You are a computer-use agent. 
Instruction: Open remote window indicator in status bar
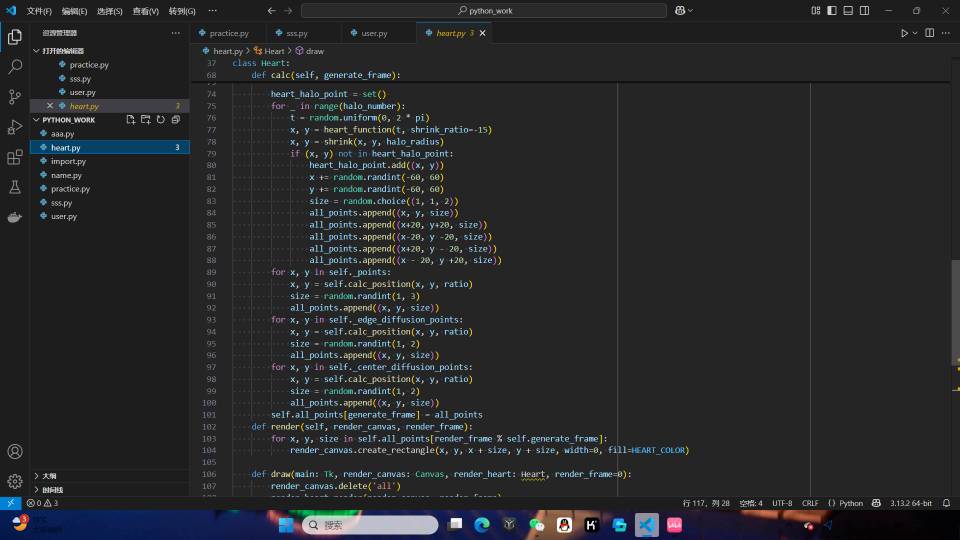[10, 503]
